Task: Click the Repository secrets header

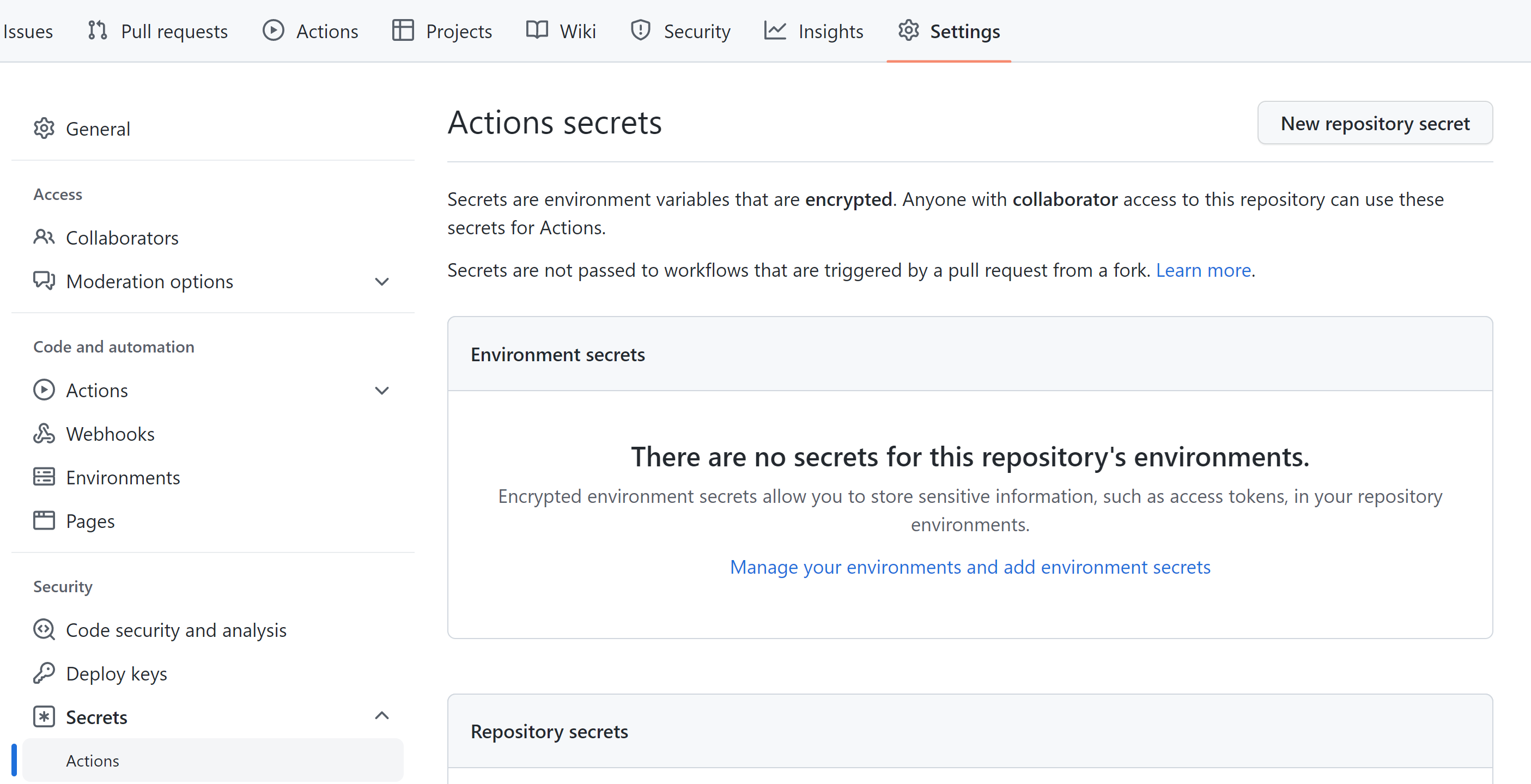Action: click(549, 731)
